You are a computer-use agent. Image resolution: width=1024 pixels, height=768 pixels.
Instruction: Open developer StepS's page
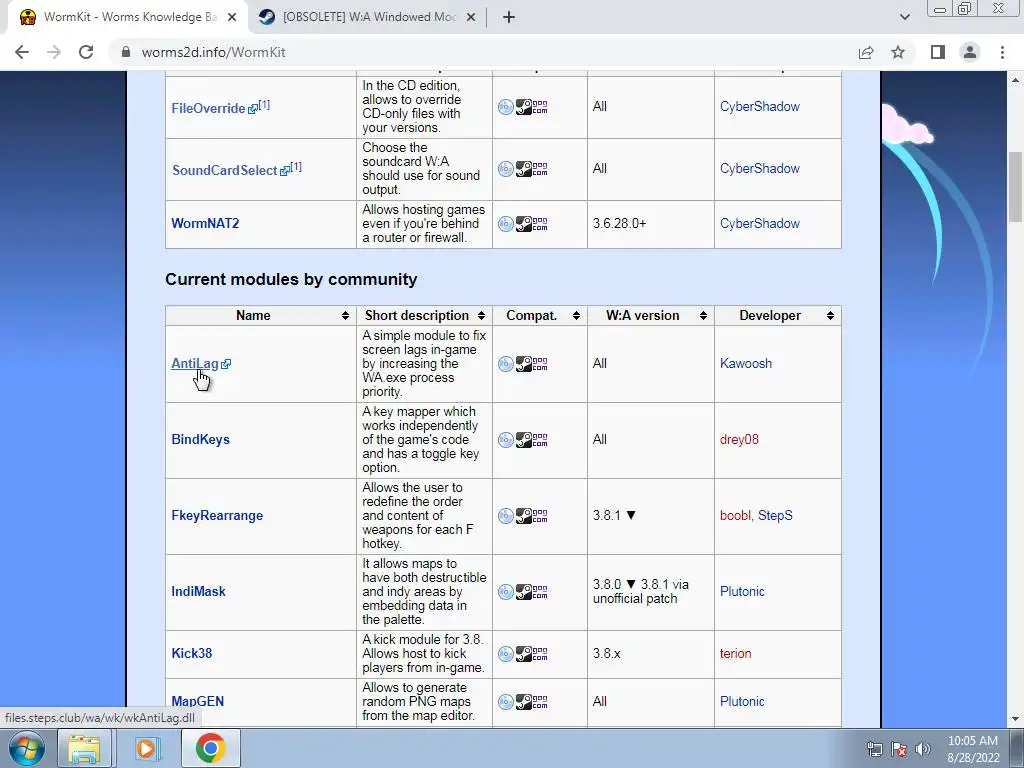pos(775,515)
